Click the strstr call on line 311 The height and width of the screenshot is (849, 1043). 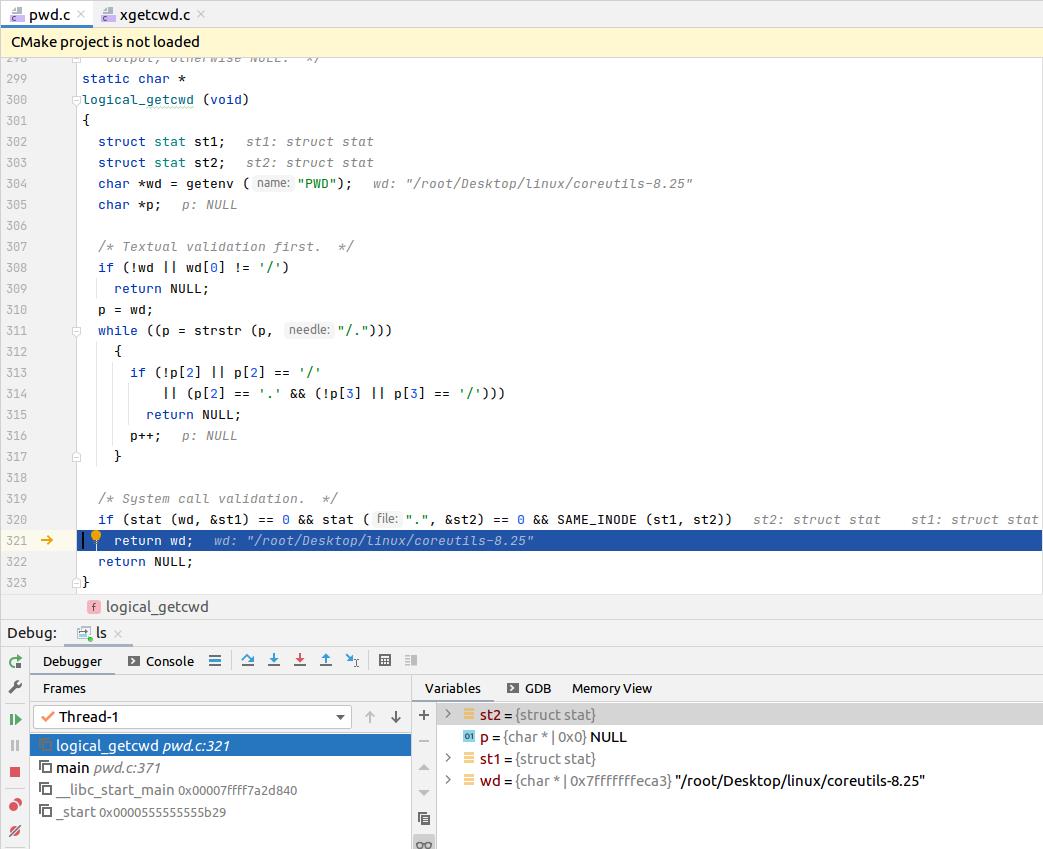tap(218, 331)
